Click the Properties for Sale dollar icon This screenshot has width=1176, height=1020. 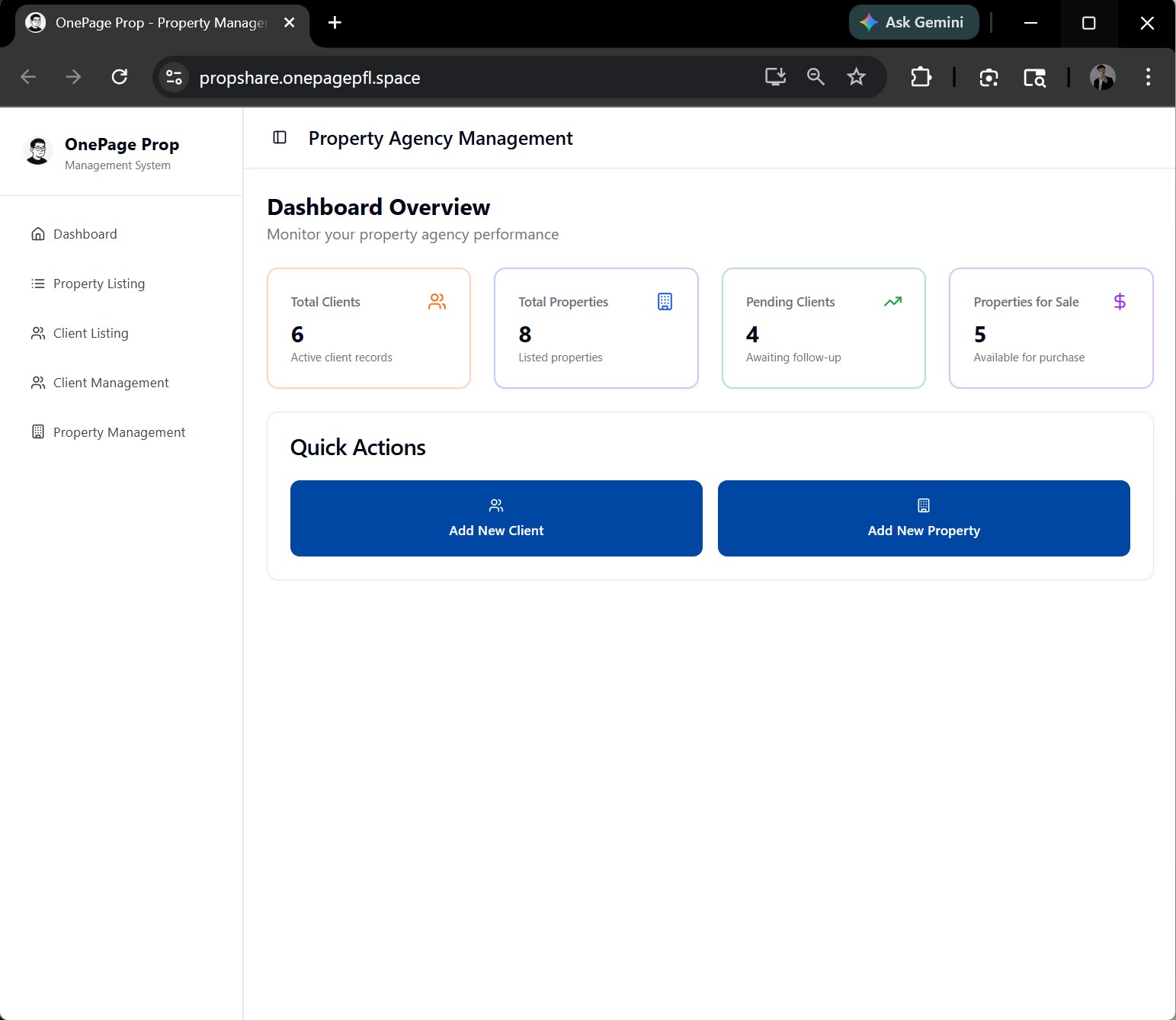pos(1120,302)
